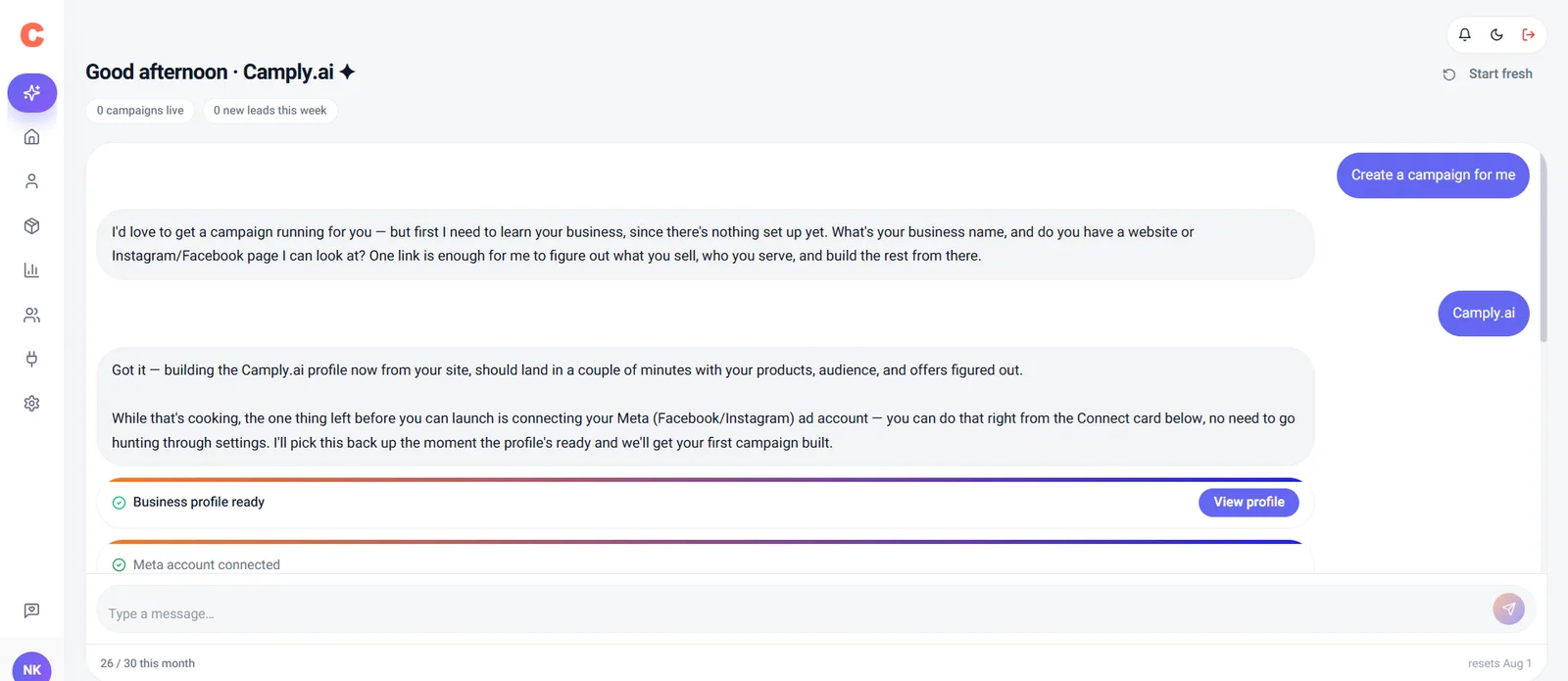
Task: Click the 0 campaigns live chip
Action: (x=140, y=111)
